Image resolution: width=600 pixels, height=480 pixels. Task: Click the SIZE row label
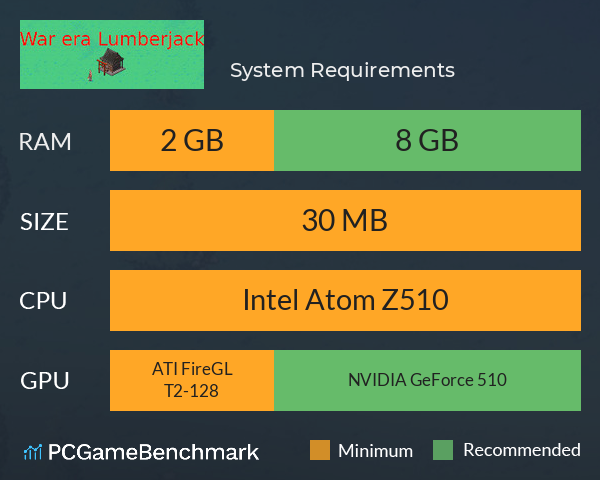click(44, 222)
